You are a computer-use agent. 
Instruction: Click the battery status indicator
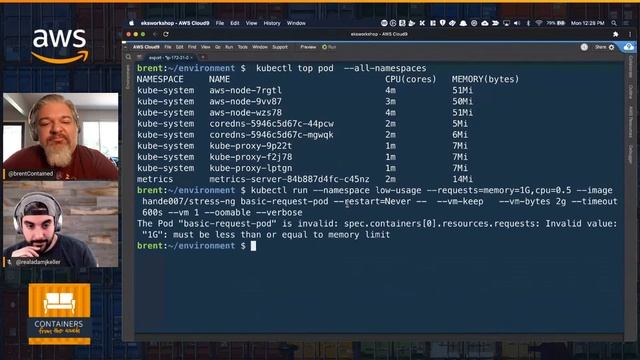[x=556, y=23]
